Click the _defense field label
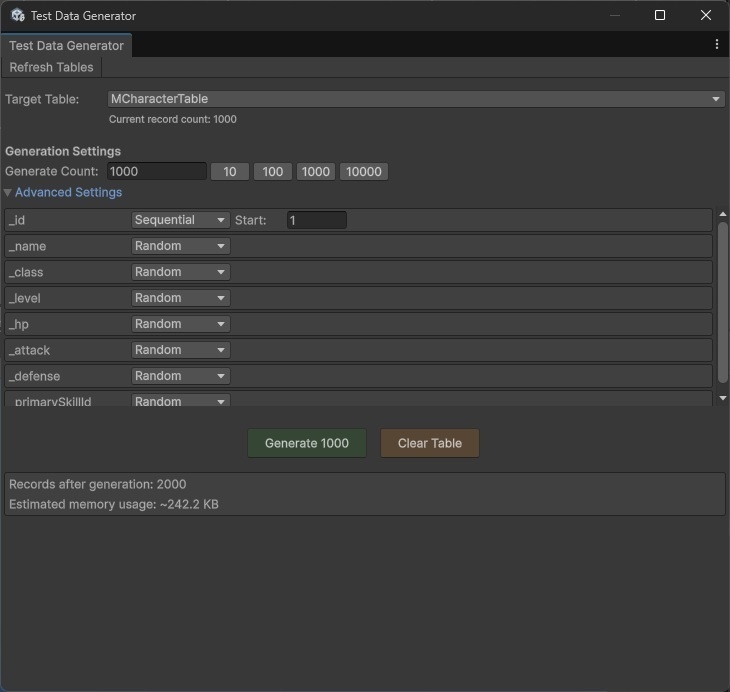This screenshot has width=730, height=692. click(x=34, y=376)
